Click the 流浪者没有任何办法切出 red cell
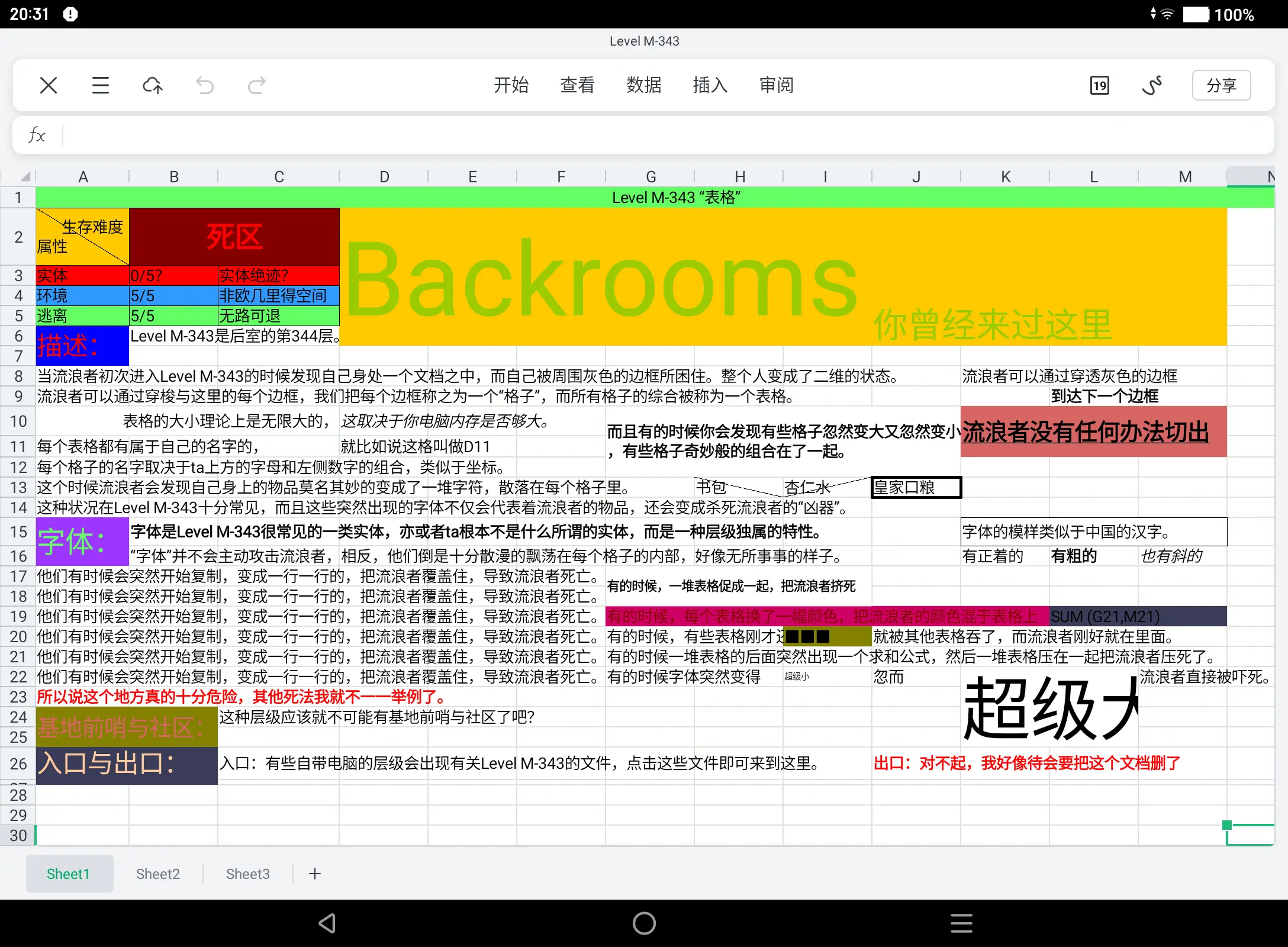 point(1094,431)
